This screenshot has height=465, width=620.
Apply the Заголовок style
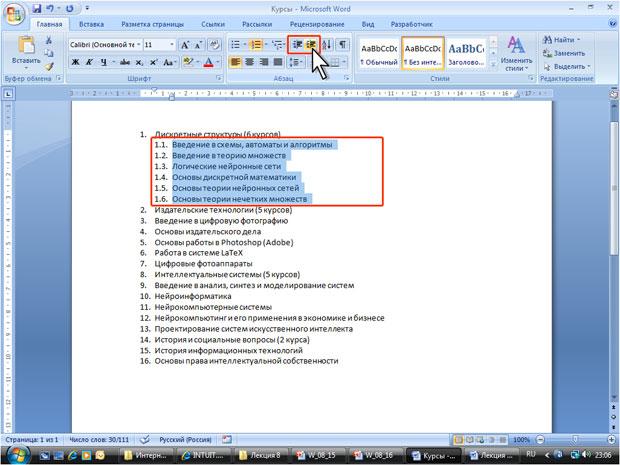(x=466, y=54)
